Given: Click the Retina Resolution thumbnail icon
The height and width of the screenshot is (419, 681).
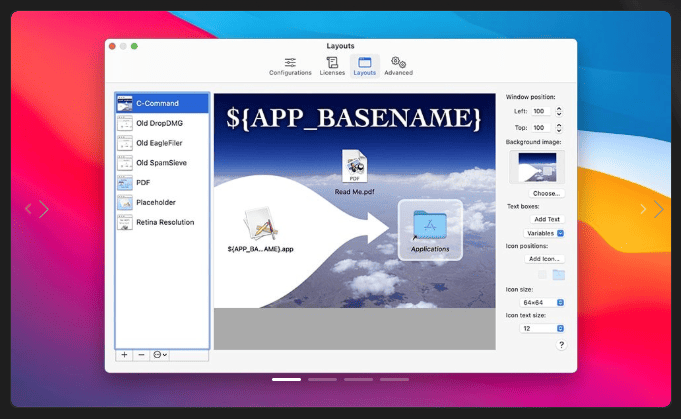Looking at the screenshot, I should point(125,222).
